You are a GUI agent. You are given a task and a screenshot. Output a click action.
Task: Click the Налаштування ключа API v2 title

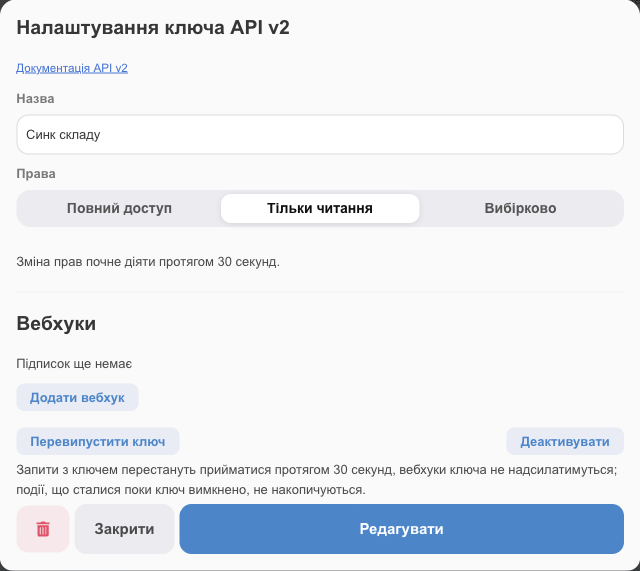(153, 28)
